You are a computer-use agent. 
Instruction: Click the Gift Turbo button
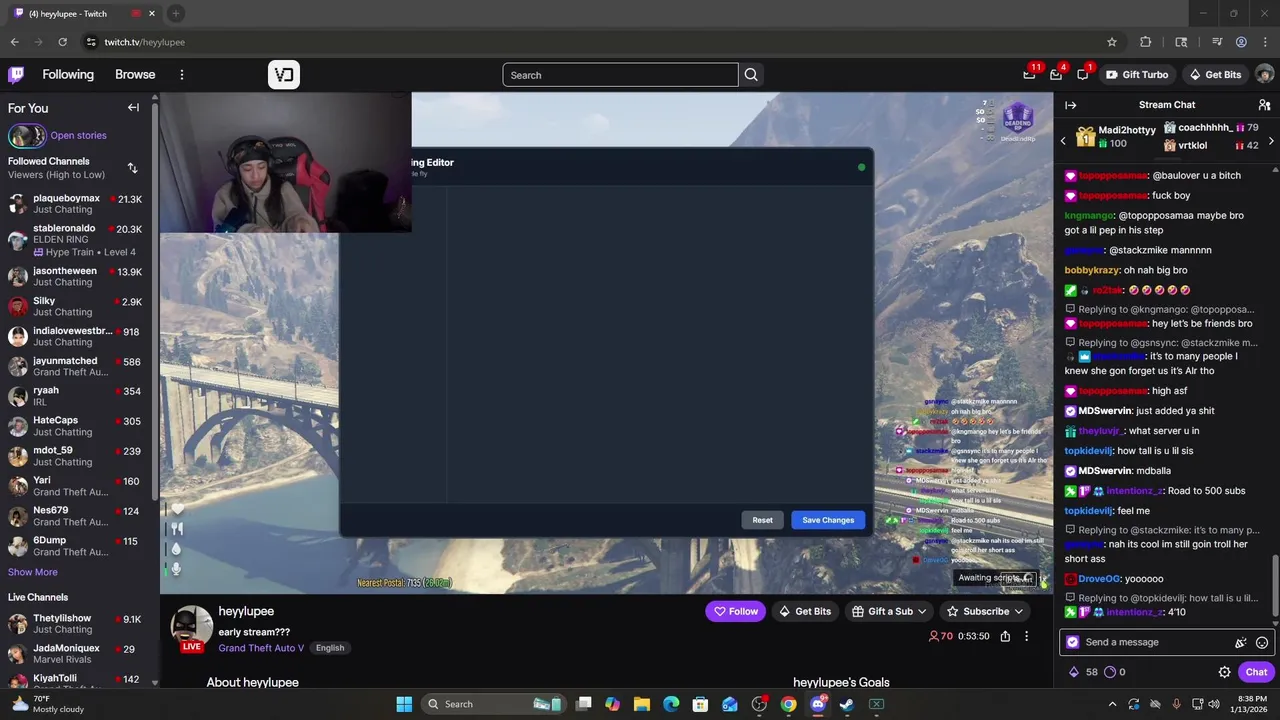(1137, 75)
